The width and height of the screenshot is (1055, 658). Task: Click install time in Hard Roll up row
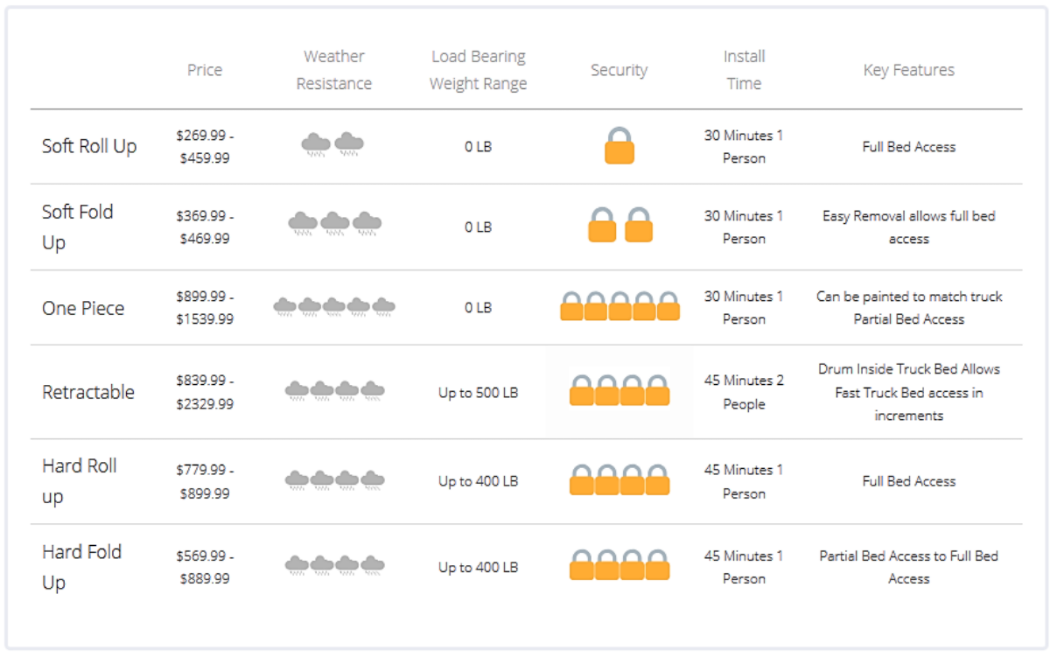point(744,482)
